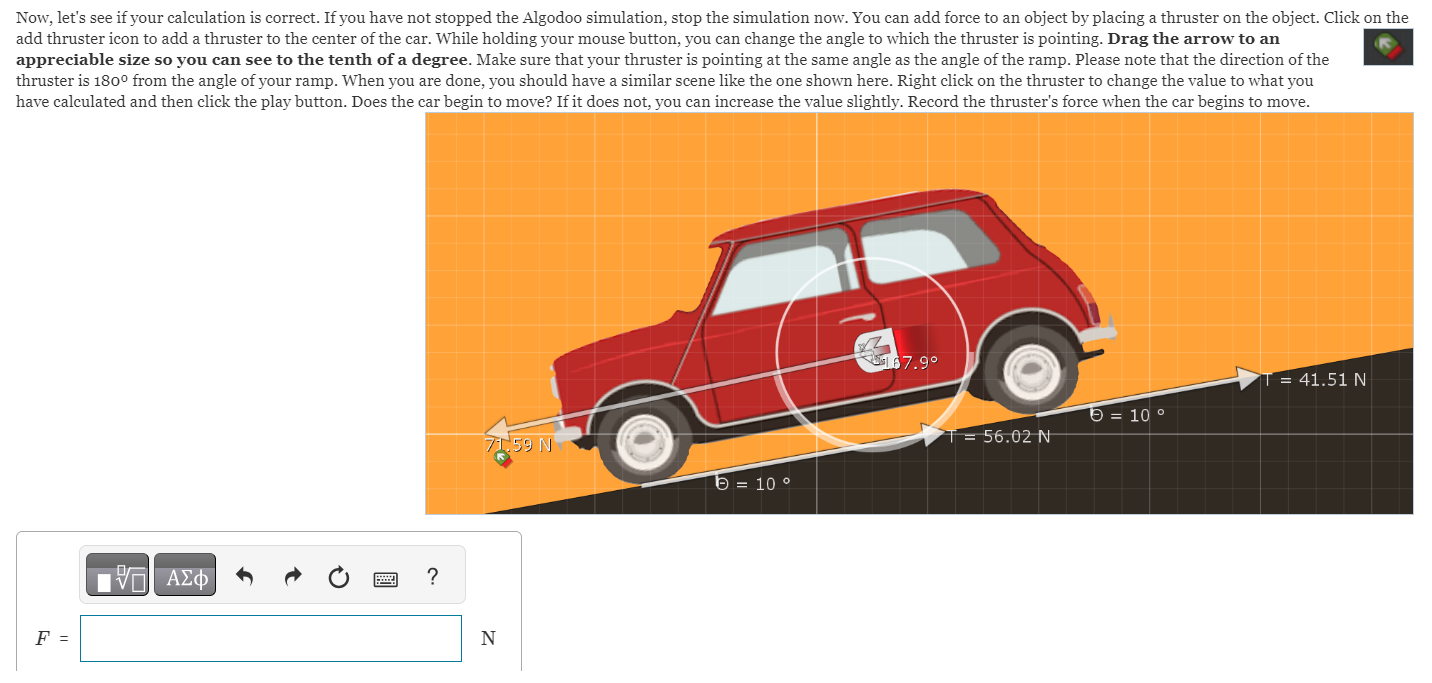The height and width of the screenshot is (683, 1432).
Task: Click the T = 56.02 N label
Action: click(x=997, y=436)
